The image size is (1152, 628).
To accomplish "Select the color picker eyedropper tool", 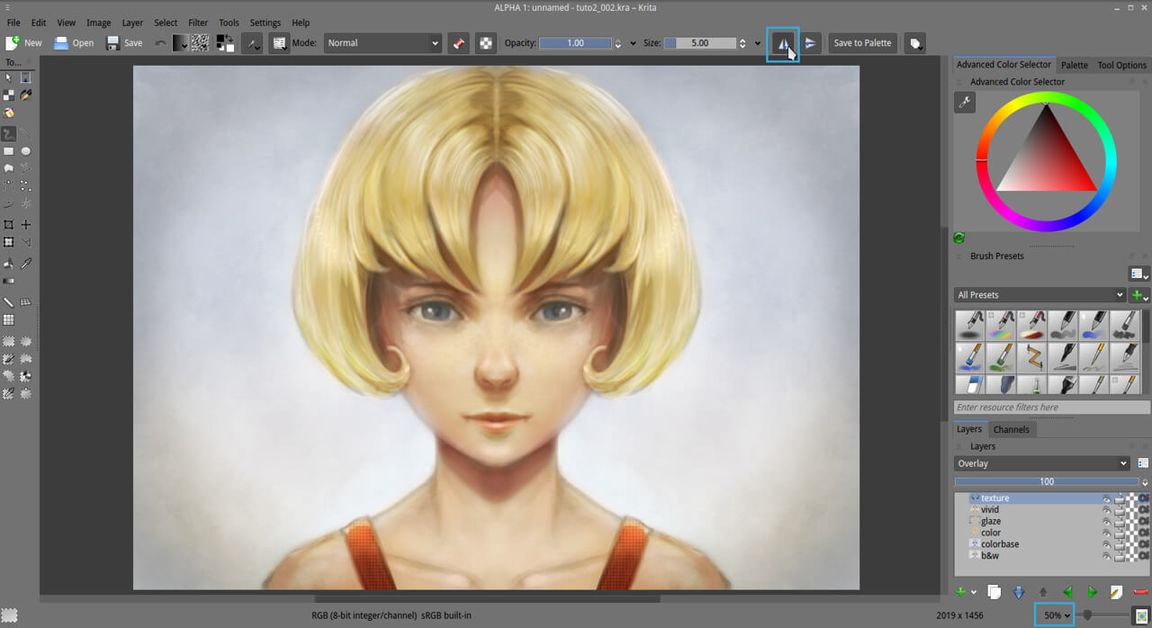I will pyautogui.click(x=26, y=263).
